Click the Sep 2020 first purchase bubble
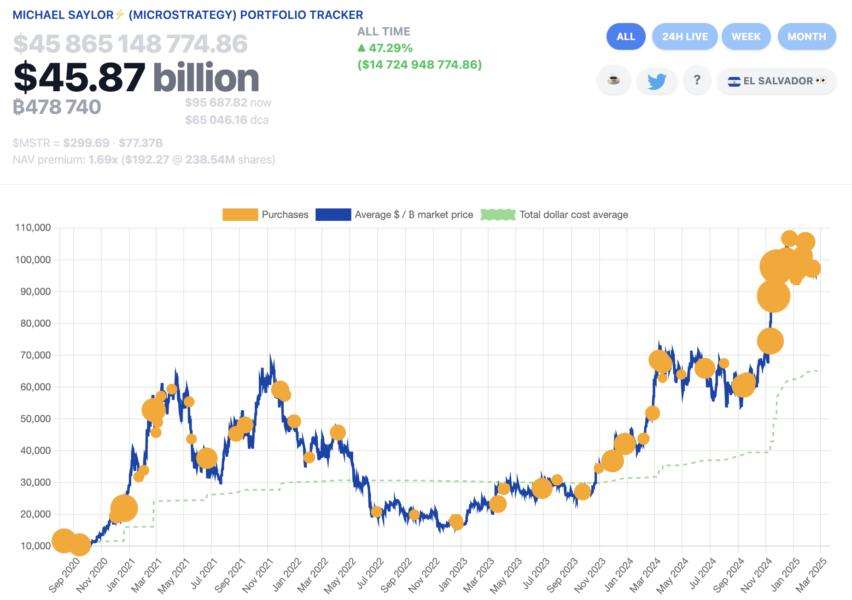The height and width of the screenshot is (600, 852). coord(64,540)
